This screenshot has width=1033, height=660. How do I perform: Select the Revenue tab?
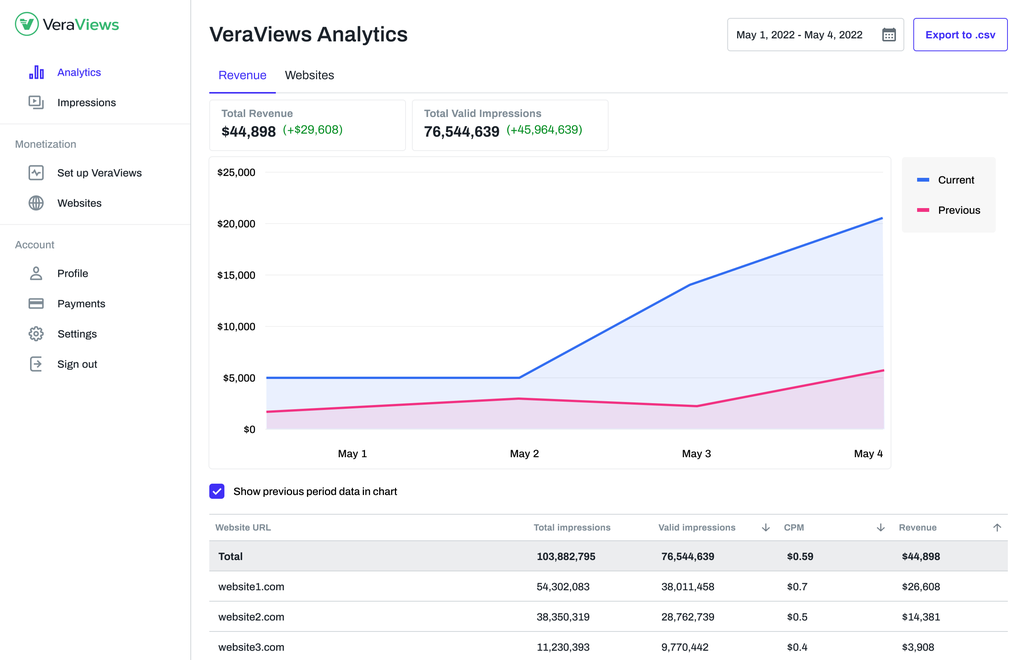(x=242, y=75)
